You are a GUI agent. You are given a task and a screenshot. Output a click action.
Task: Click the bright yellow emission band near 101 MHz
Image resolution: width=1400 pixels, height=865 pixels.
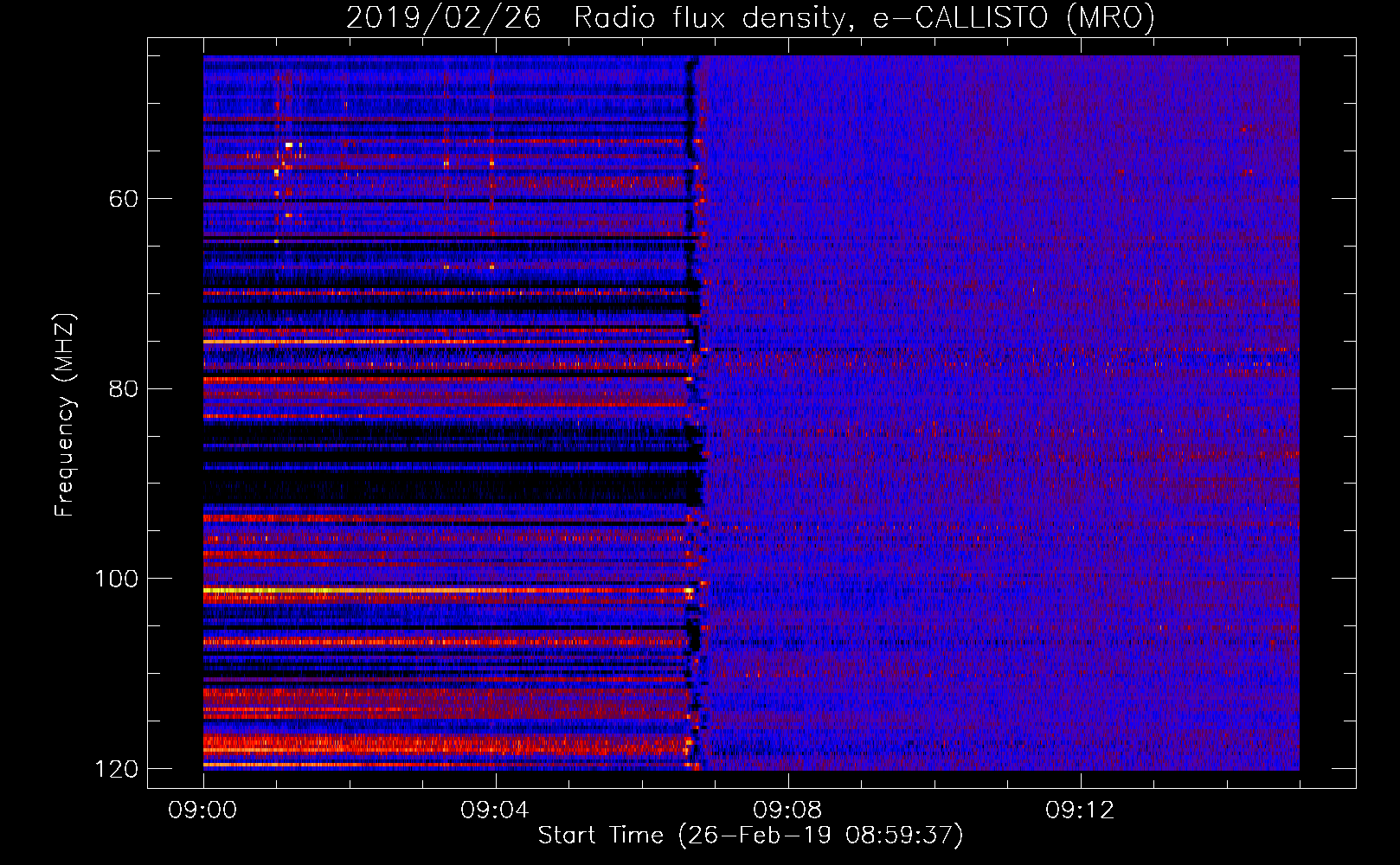pos(448,590)
